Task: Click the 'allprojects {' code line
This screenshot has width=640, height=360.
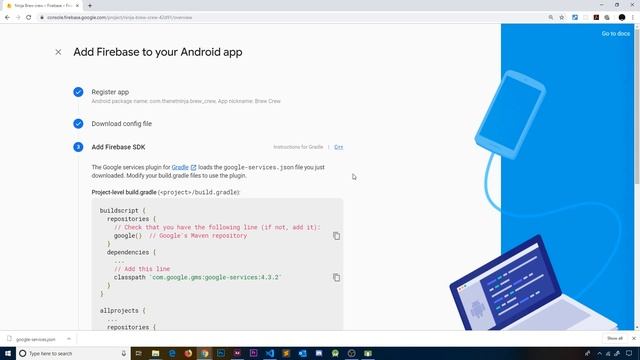Action: tap(122, 311)
